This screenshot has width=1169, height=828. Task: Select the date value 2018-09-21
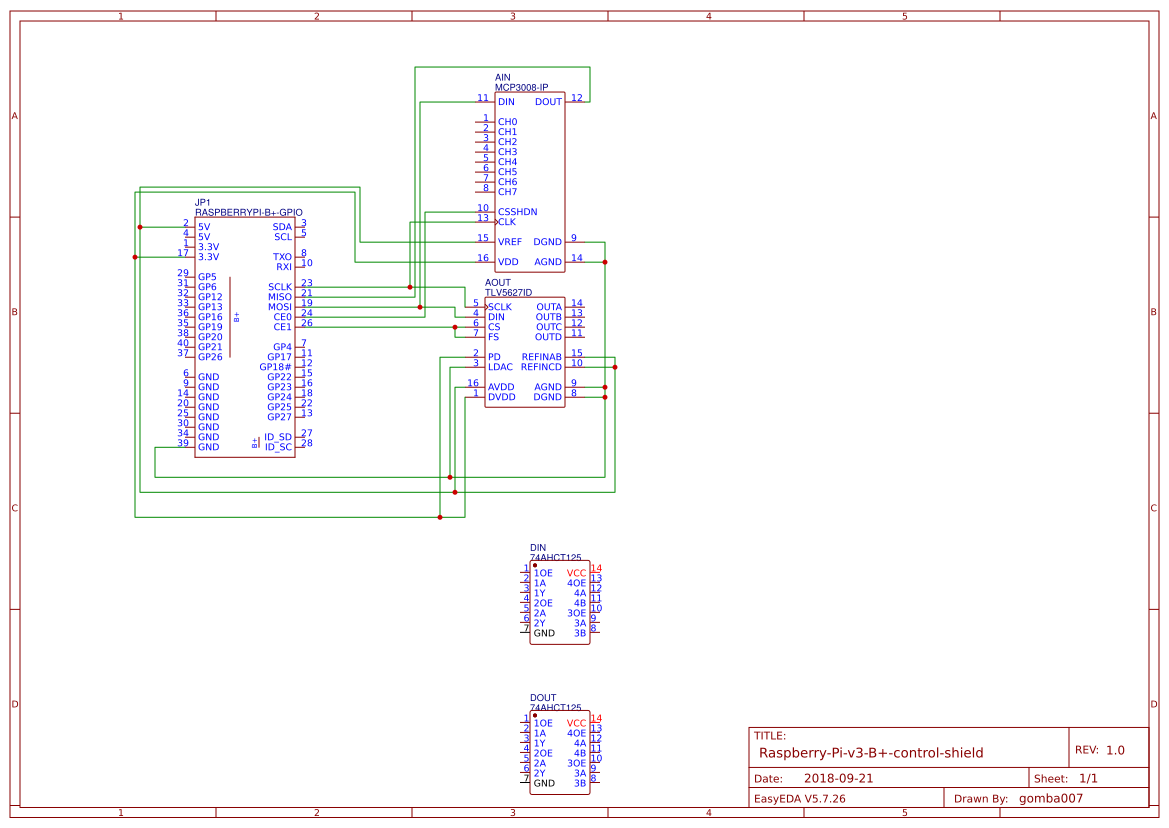(838, 779)
